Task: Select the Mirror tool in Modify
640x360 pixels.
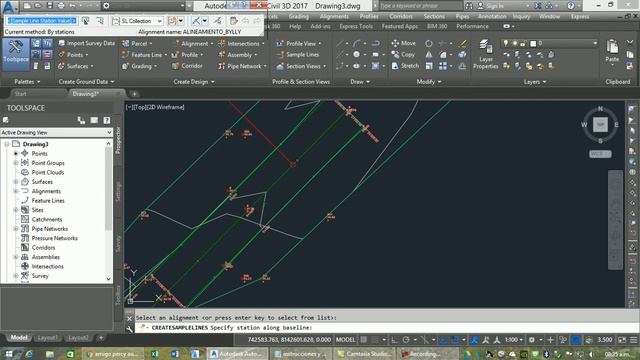Action: pyautogui.click(x=429, y=54)
